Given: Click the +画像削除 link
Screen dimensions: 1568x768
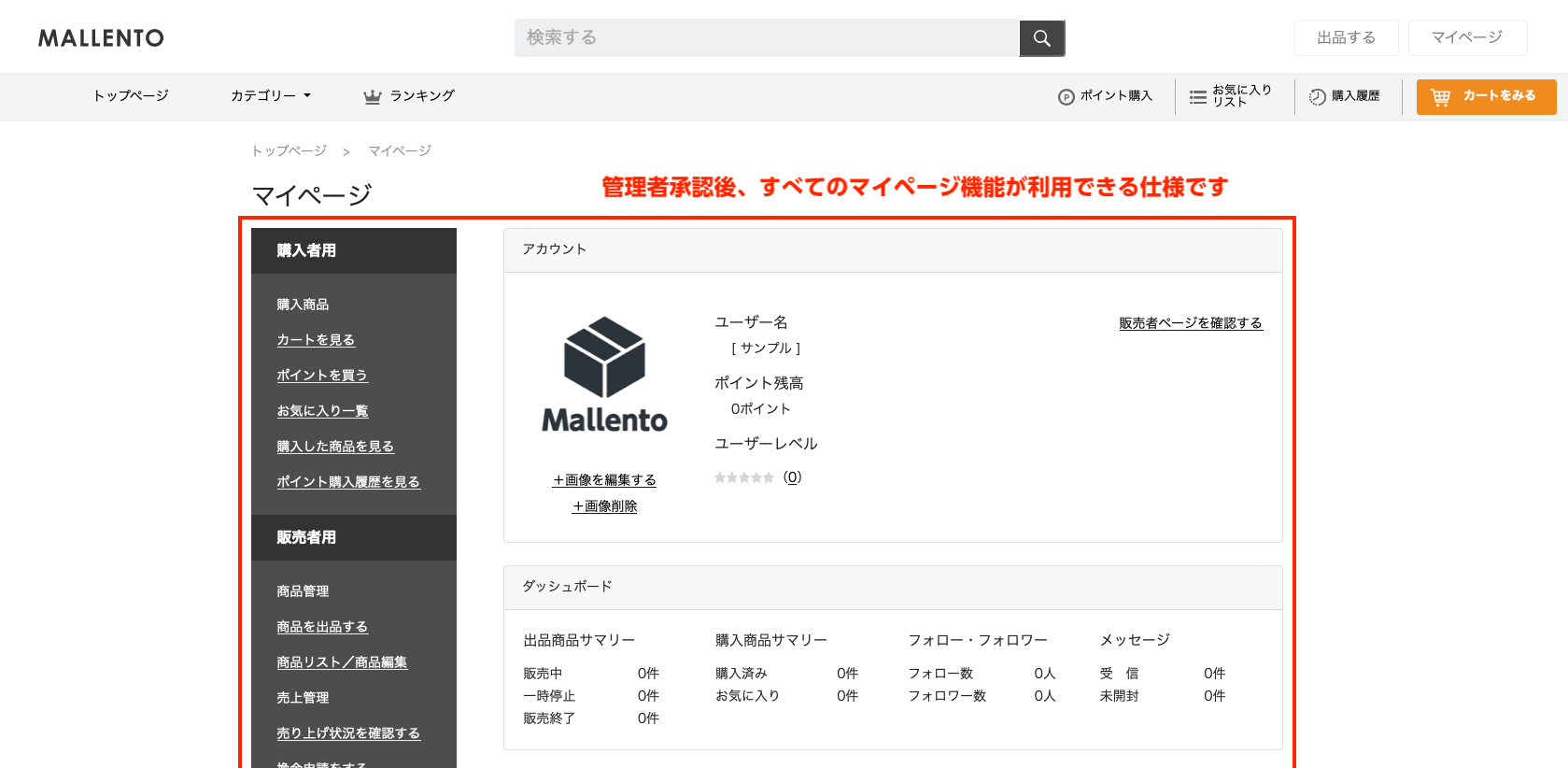Looking at the screenshot, I should (604, 506).
